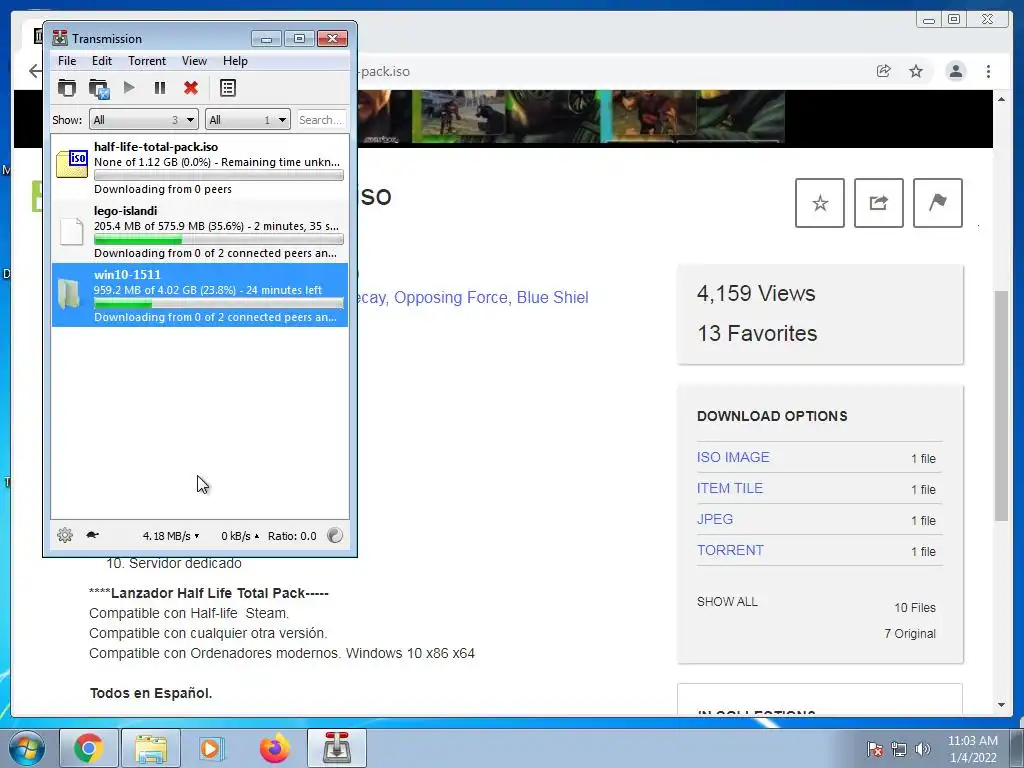Viewport: 1024px width, 768px height.
Task: Select the win10-1511 torrent row
Action: pyautogui.click(x=200, y=295)
